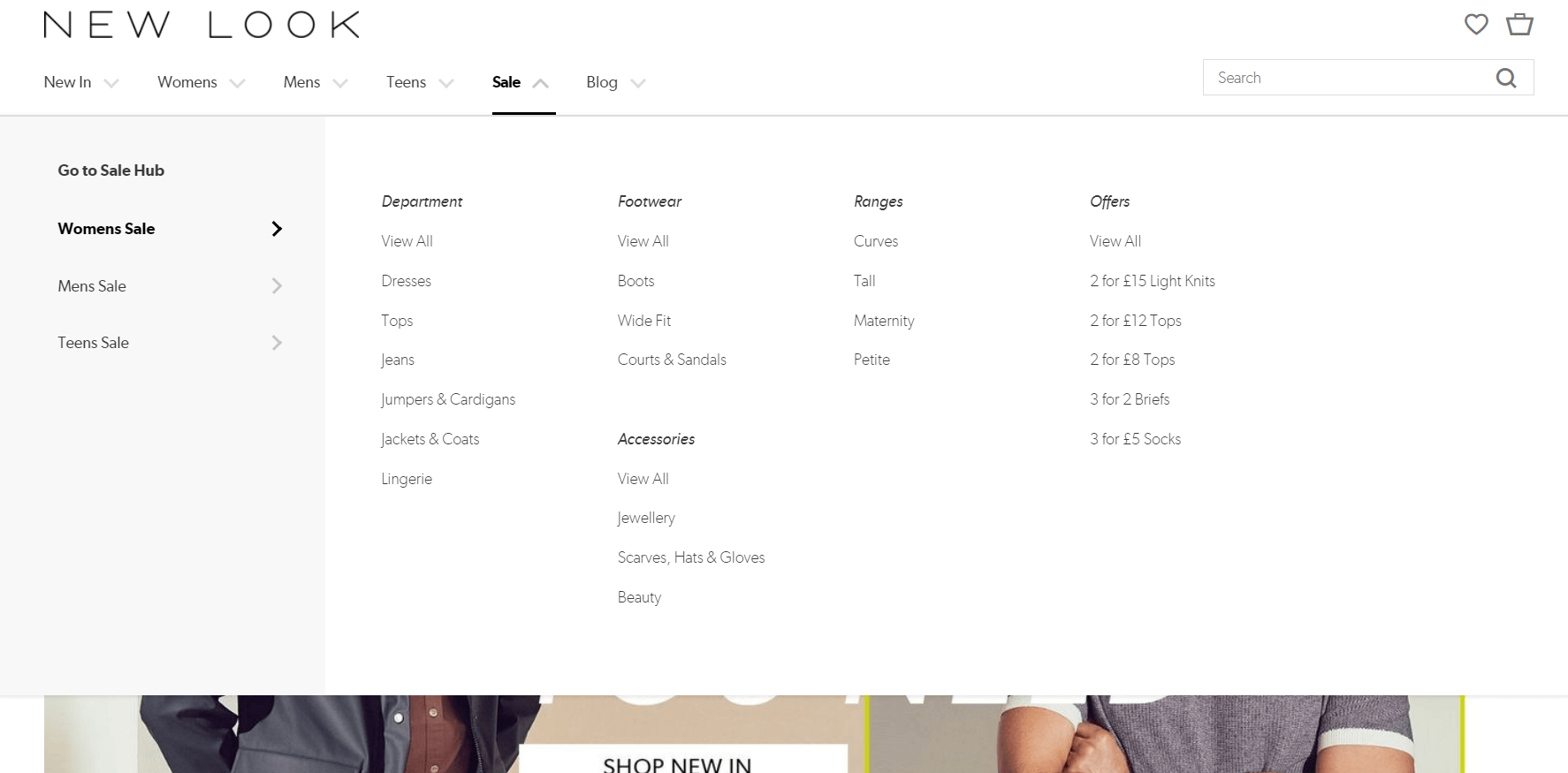Open Curves range link
Image resolution: width=1568 pixels, height=773 pixels.
pos(876,241)
